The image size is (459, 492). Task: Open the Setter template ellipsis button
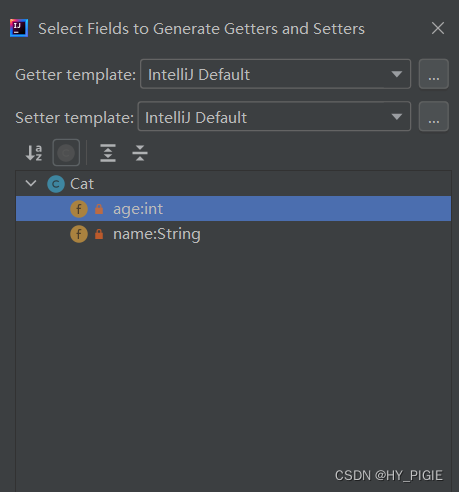click(434, 116)
